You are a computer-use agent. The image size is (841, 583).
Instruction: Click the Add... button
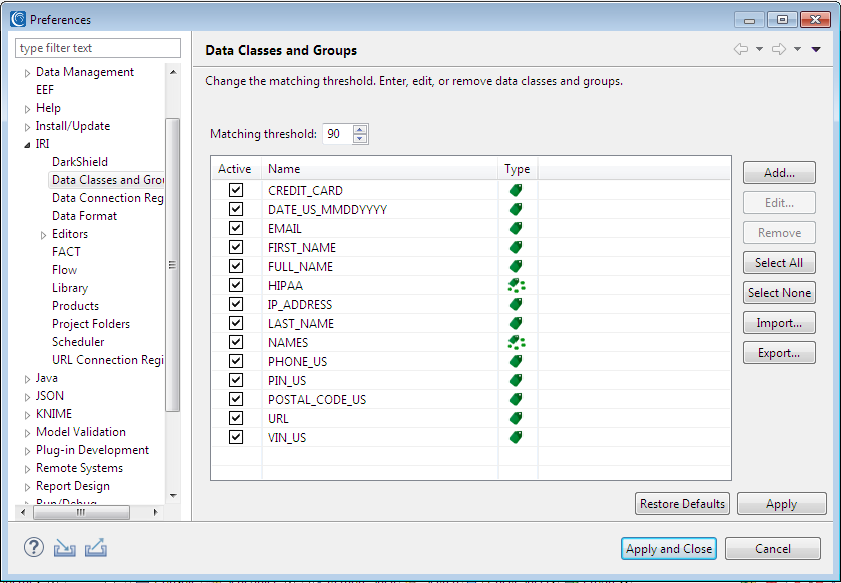779,173
